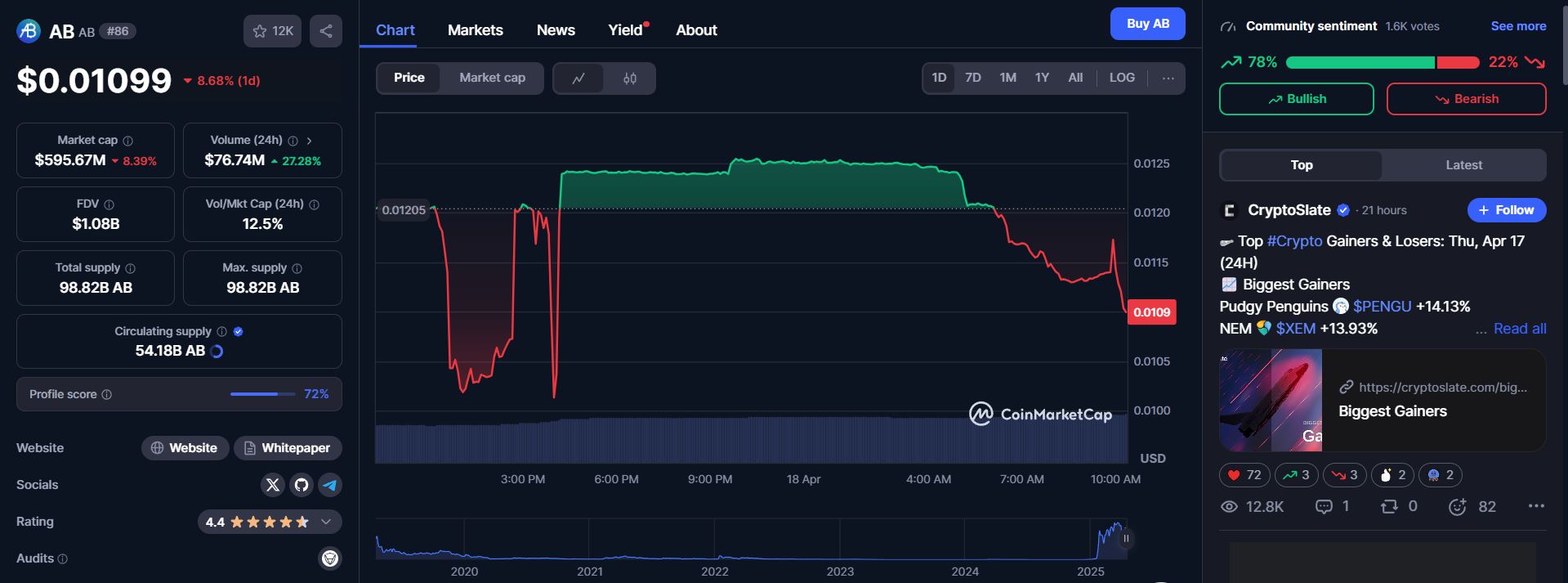Show Market cap info tooltip icon
Screen dimensions: 1568x583
coord(128,141)
